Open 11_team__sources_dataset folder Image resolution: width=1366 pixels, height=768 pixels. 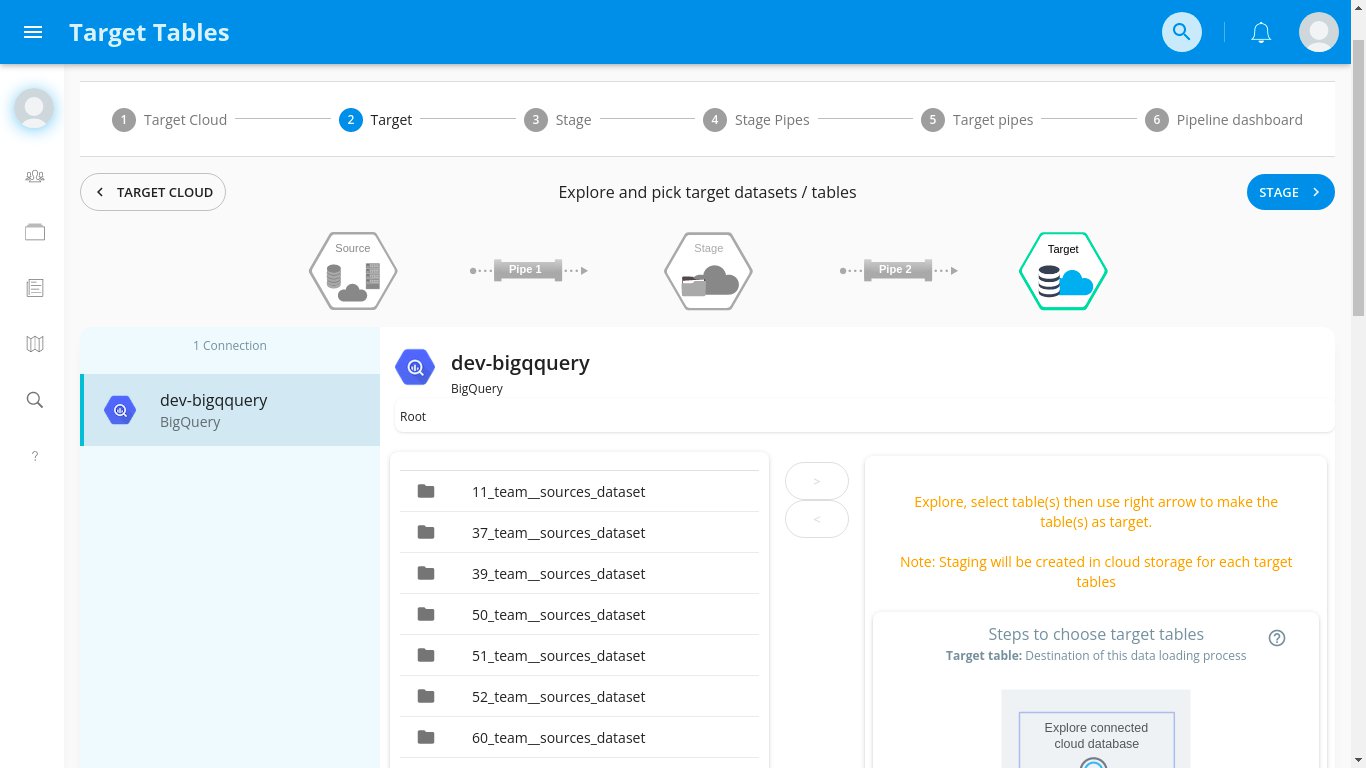coord(580,491)
